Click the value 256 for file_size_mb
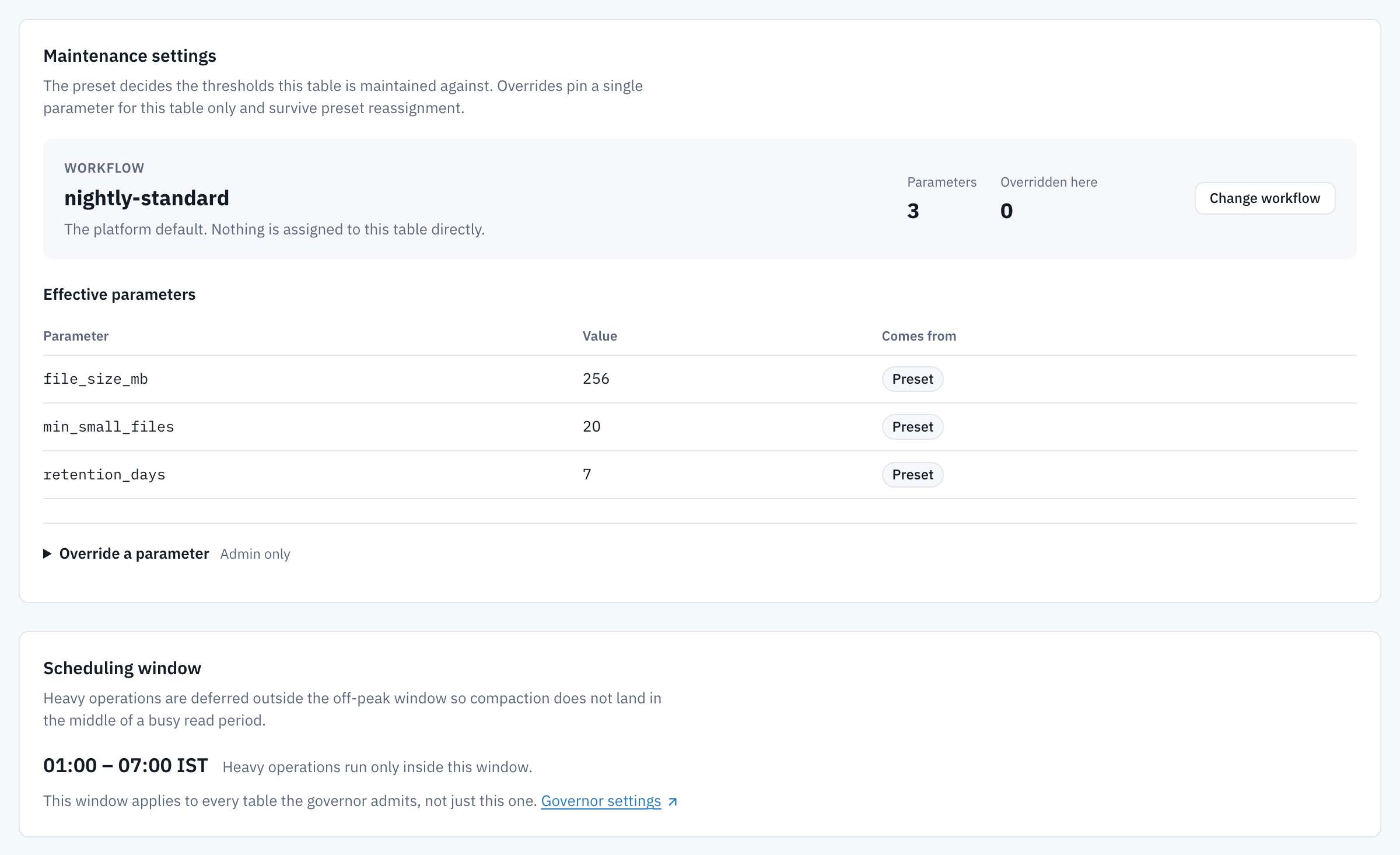Image resolution: width=1400 pixels, height=855 pixels. [596, 379]
